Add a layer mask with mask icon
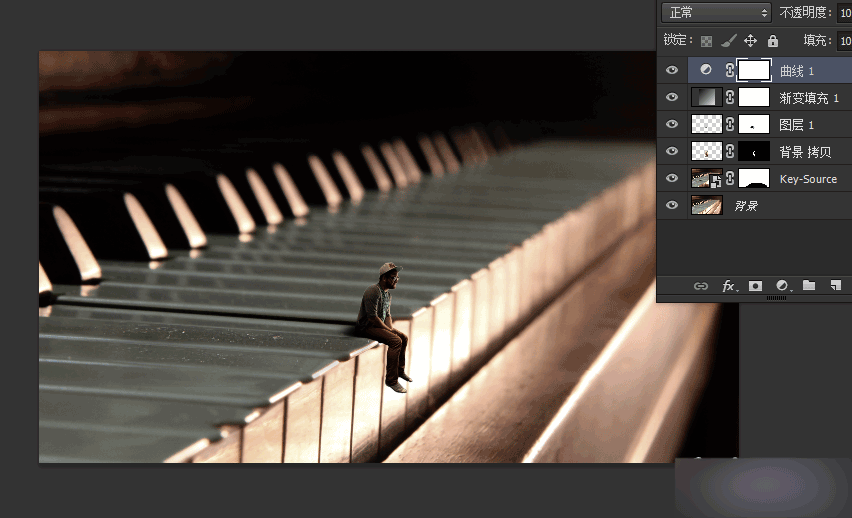This screenshot has width=852, height=518. [x=755, y=286]
